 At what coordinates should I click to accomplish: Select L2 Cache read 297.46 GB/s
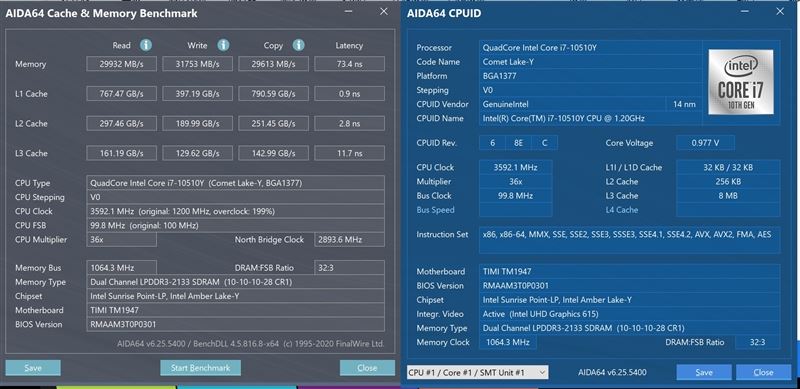pos(121,123)
